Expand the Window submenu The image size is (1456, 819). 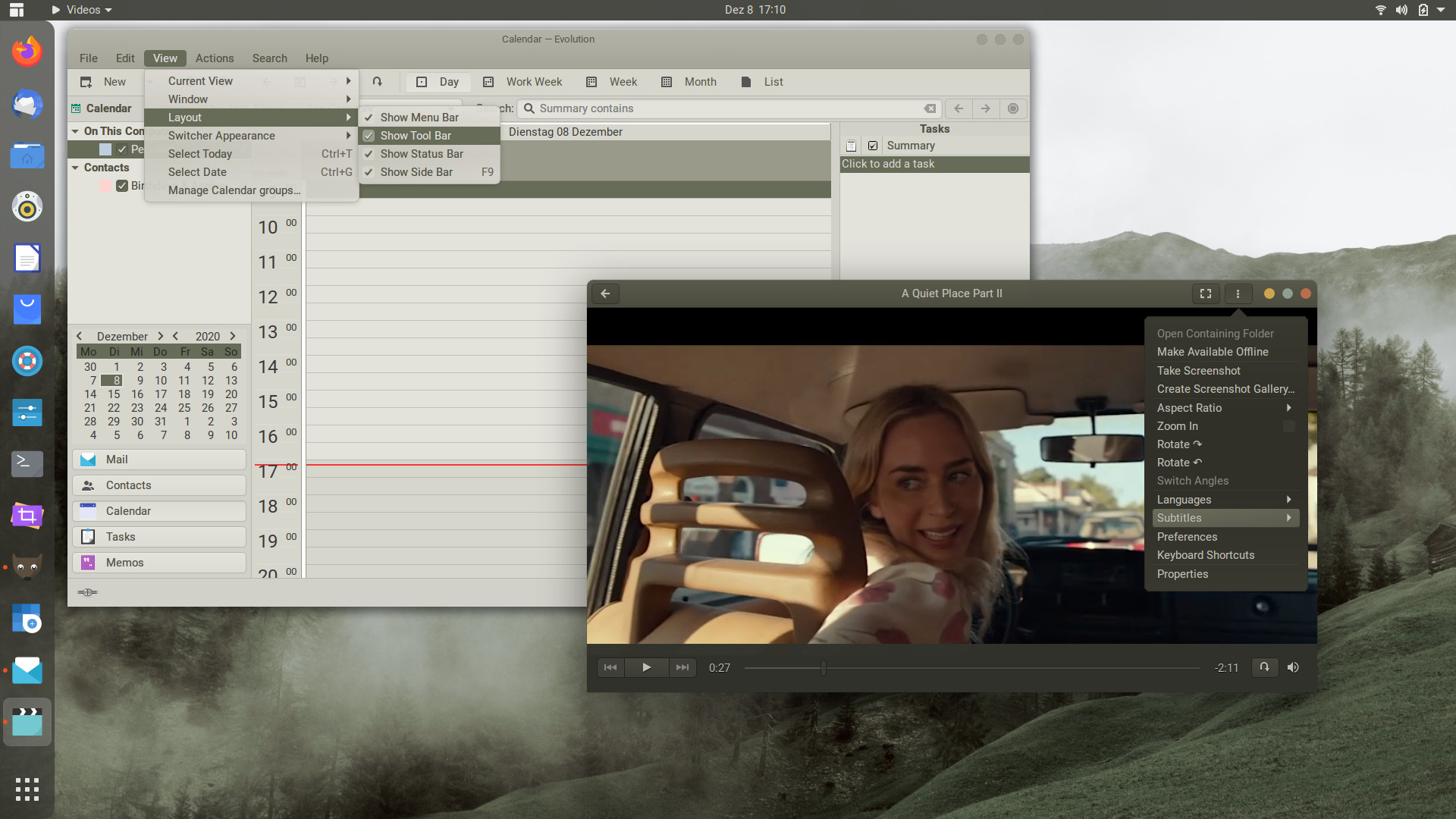(x=252, y=99)
